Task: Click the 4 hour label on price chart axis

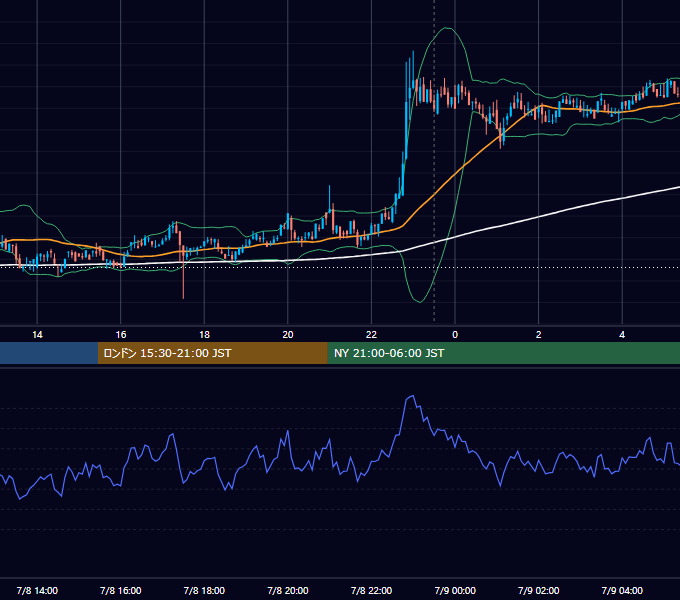Action: coord(622,335)
